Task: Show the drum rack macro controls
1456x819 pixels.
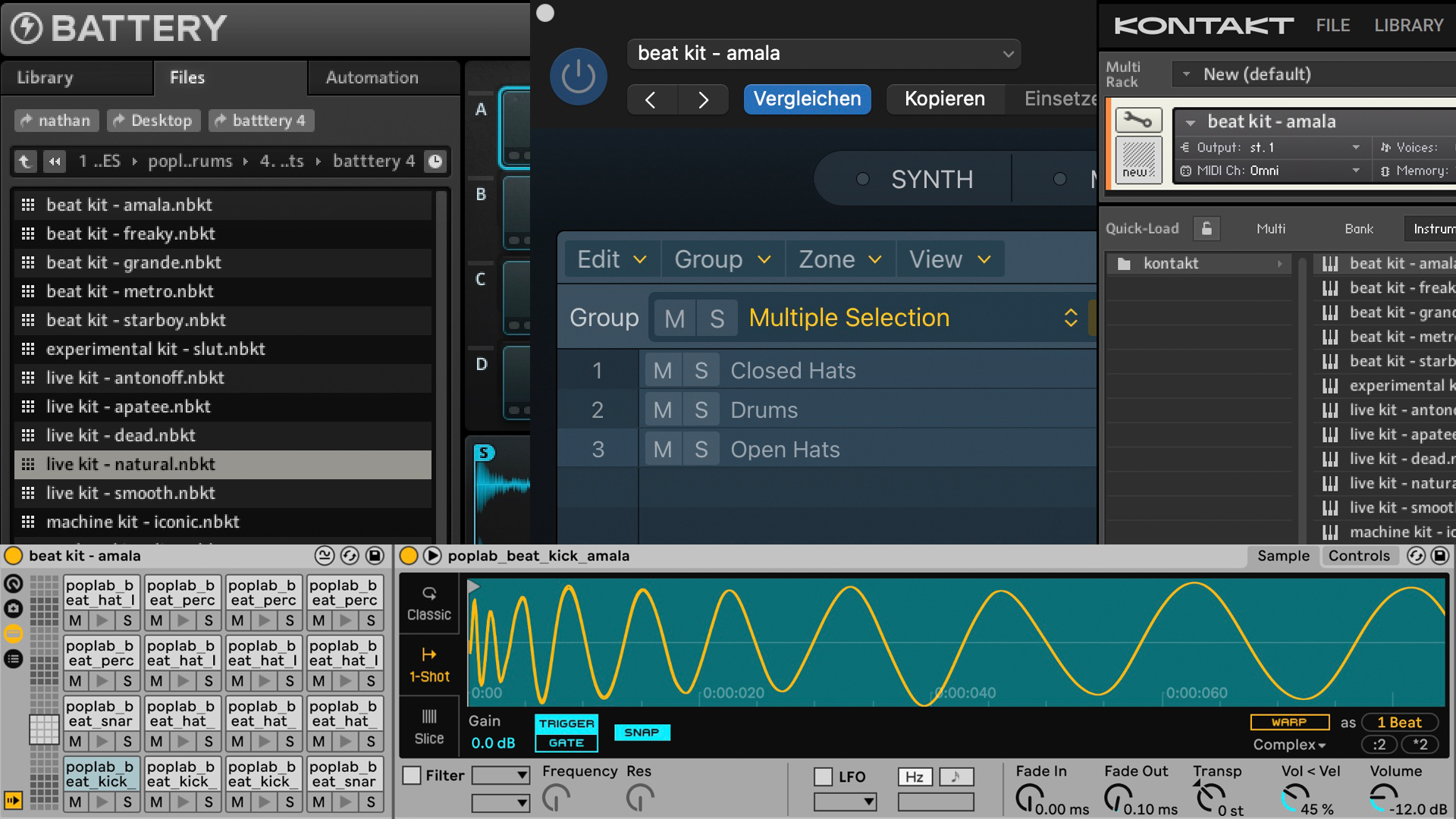Action: click(x=14, y=584)
